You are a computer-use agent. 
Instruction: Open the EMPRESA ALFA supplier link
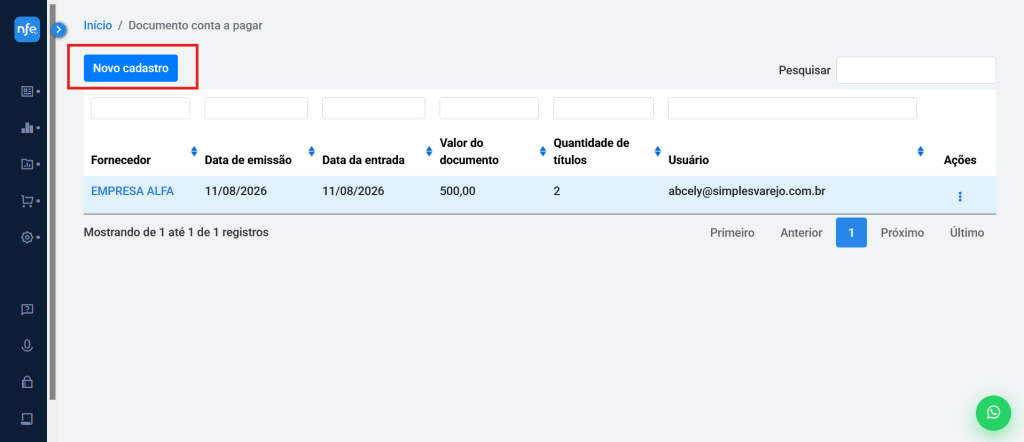tap(133, 191)
